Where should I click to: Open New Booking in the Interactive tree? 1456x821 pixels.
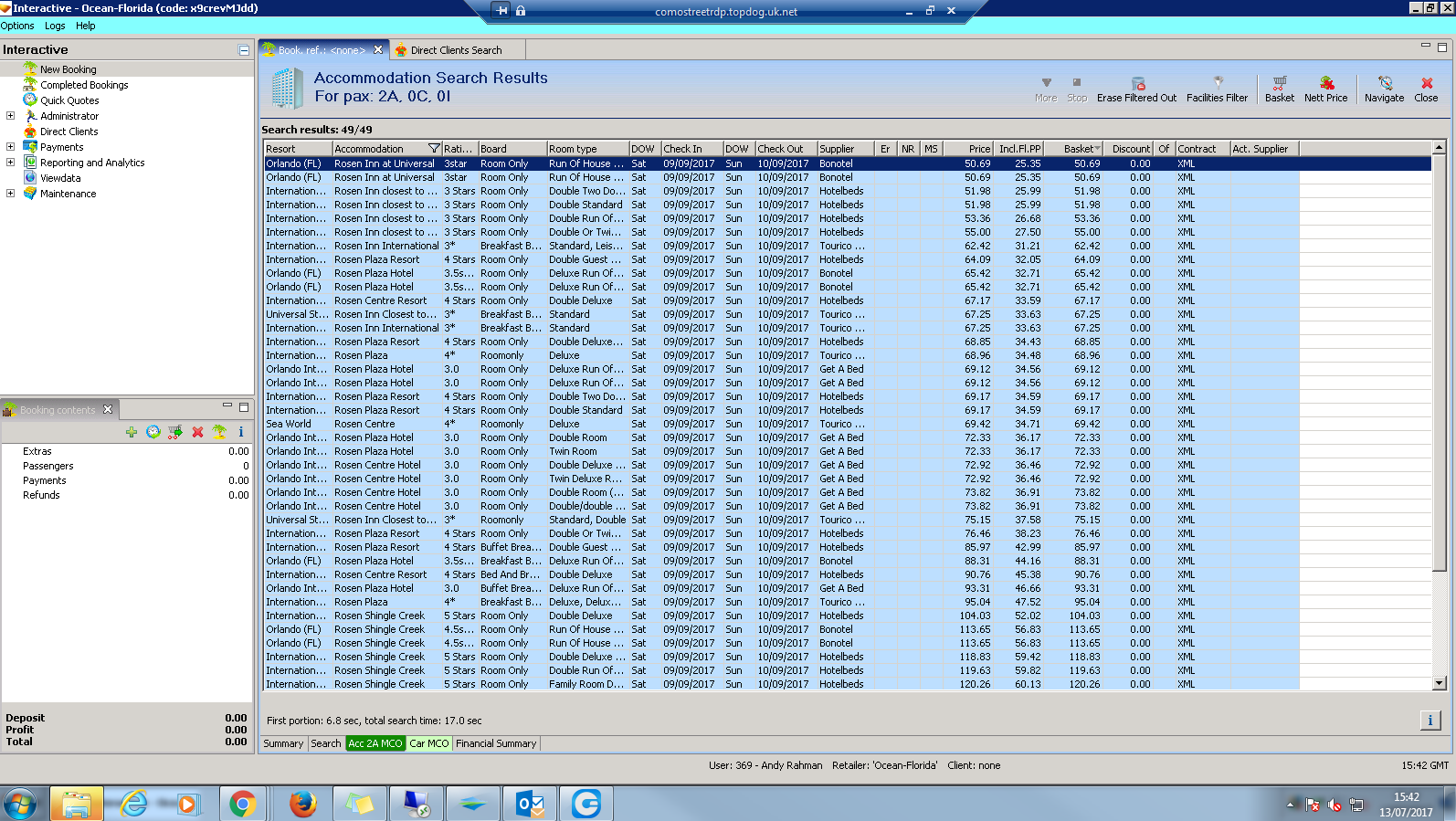tap(68, 69)
